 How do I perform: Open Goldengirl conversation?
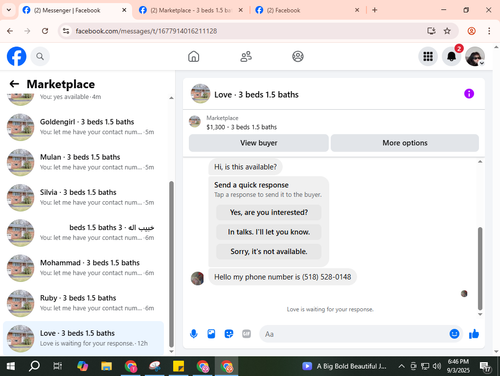tap(83, 127)
